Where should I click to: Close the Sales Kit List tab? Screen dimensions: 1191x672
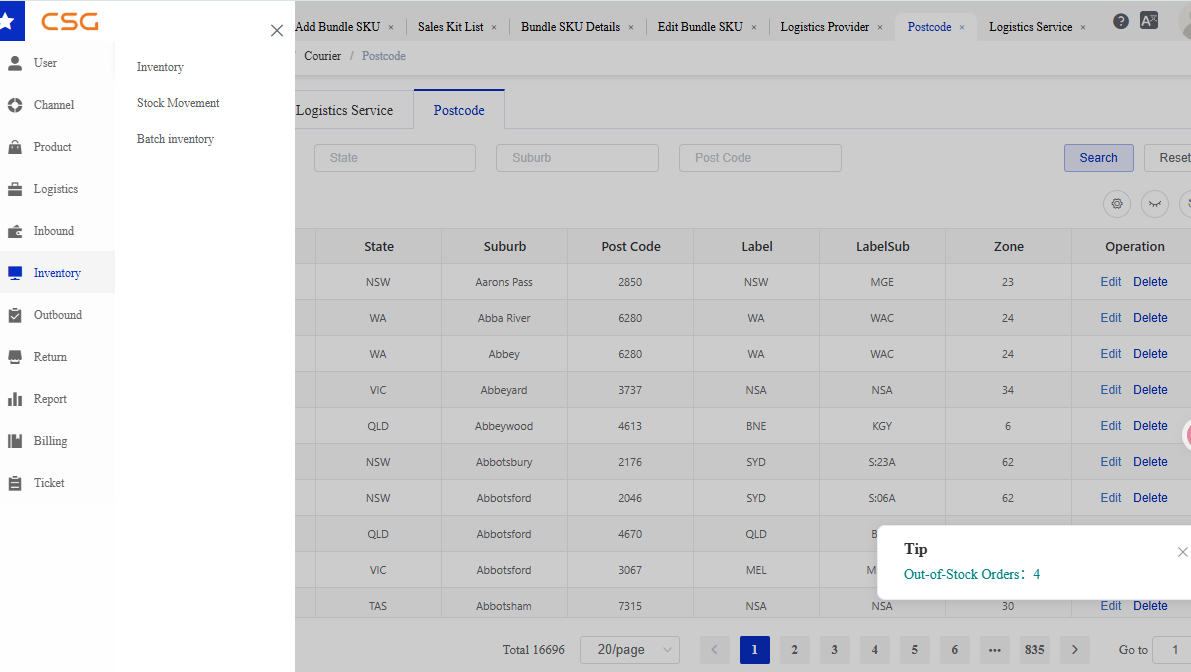[x=494, y=27]
